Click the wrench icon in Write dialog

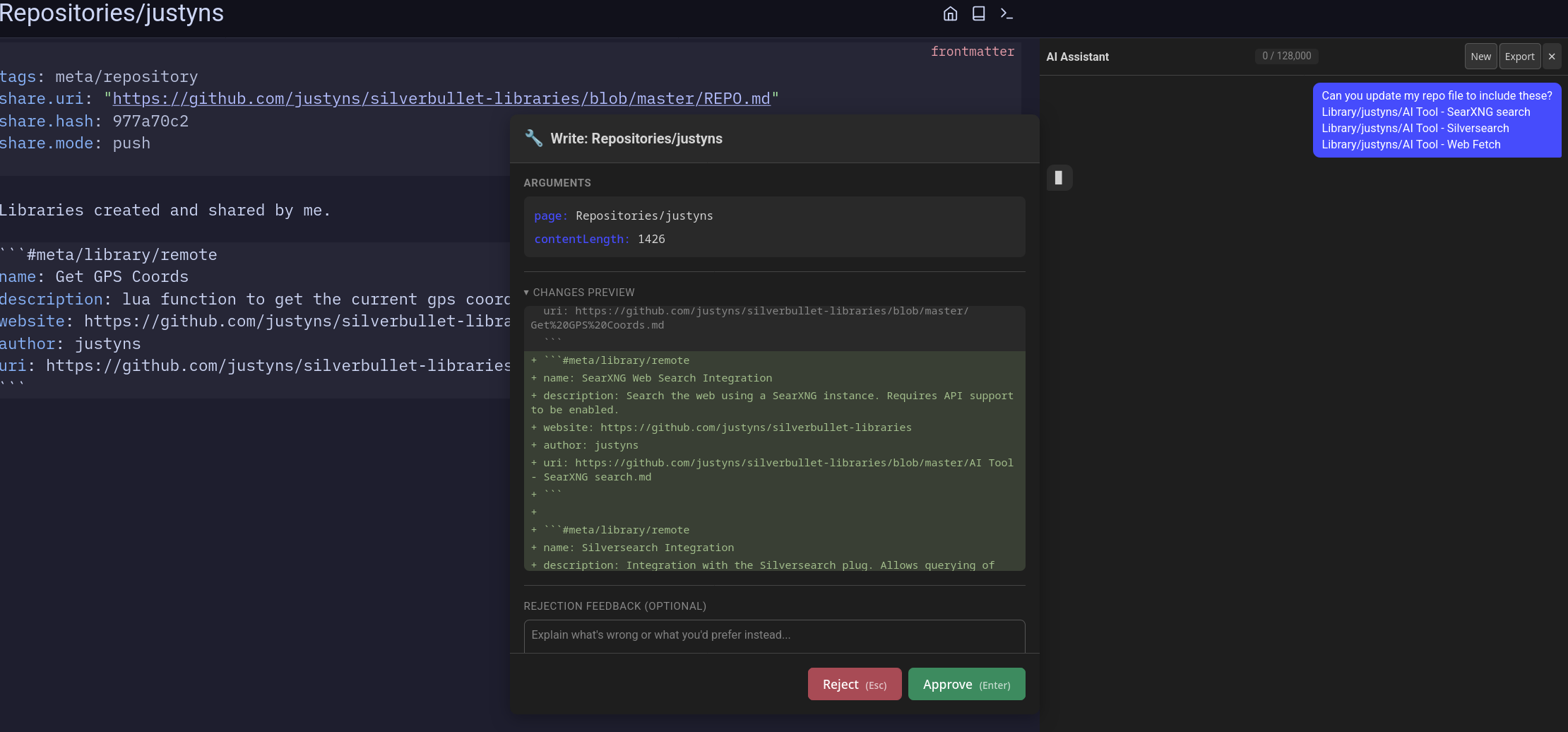click(x=533, y=138)
